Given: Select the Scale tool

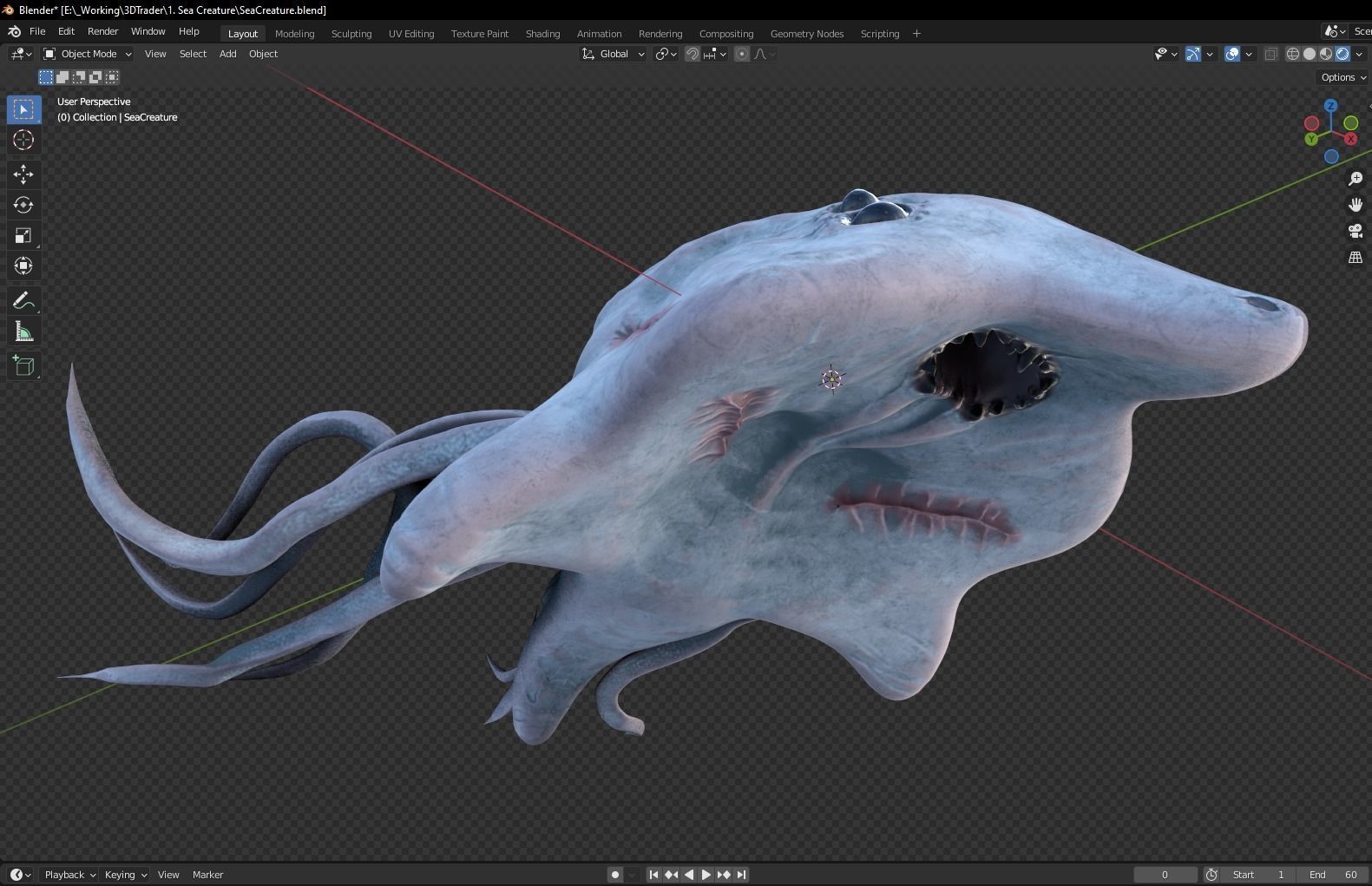Looking at the screenshot, I should (23, 235).
